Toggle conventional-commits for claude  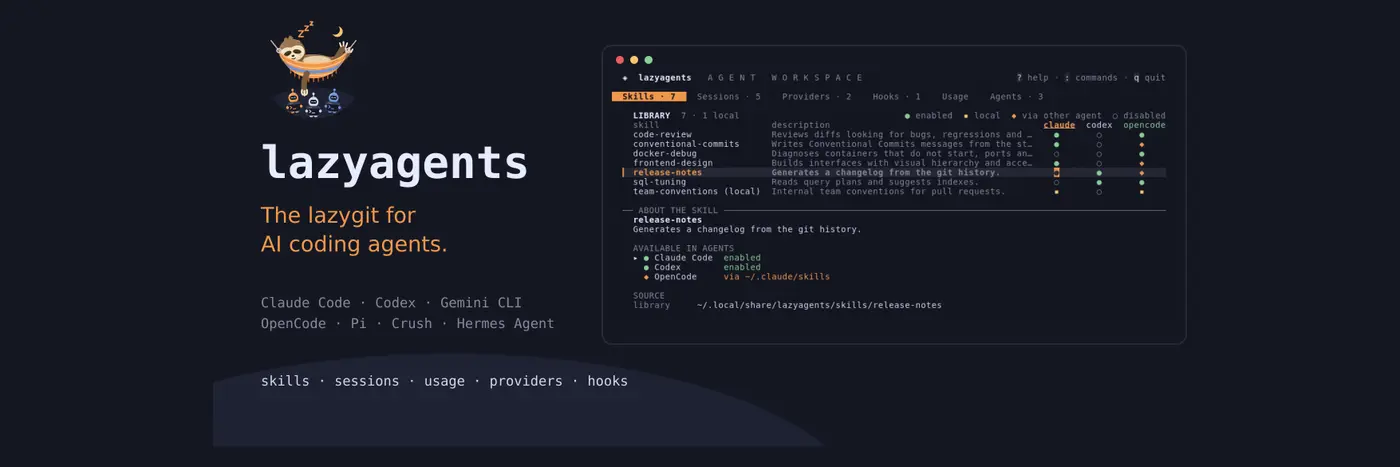1056,144
